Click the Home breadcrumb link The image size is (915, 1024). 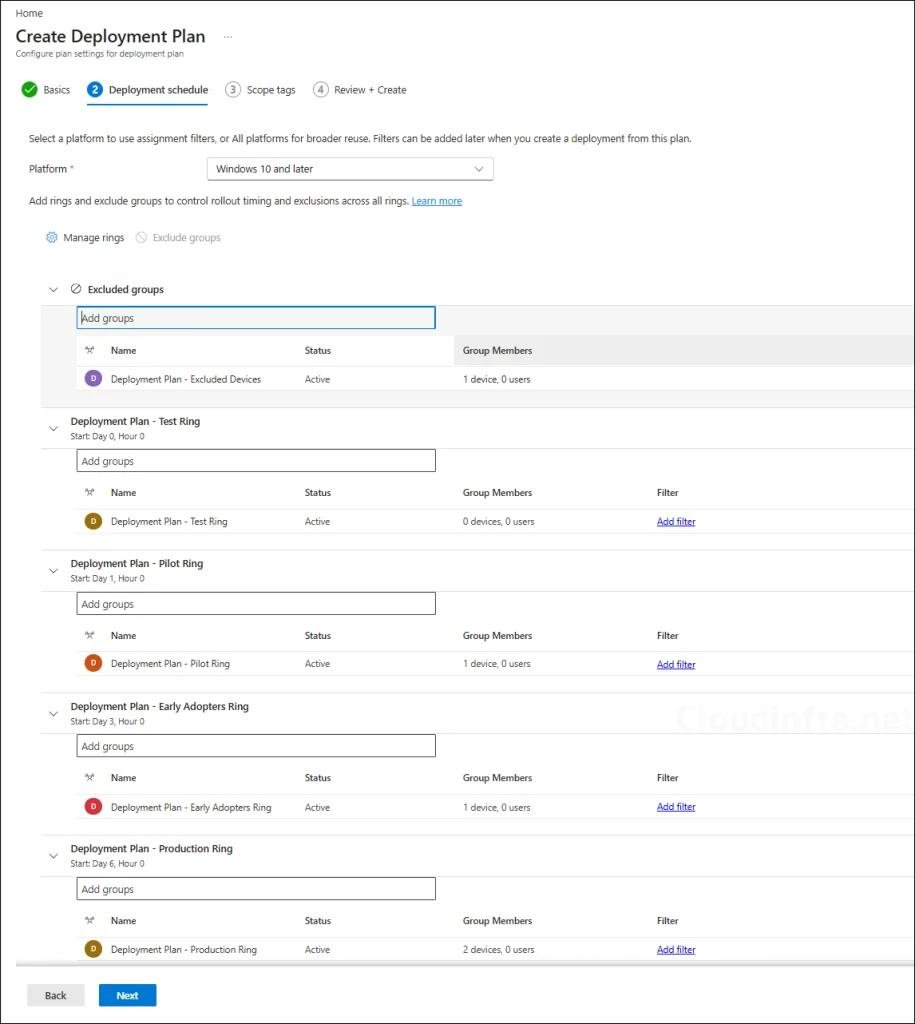click(x=29, y=13)
